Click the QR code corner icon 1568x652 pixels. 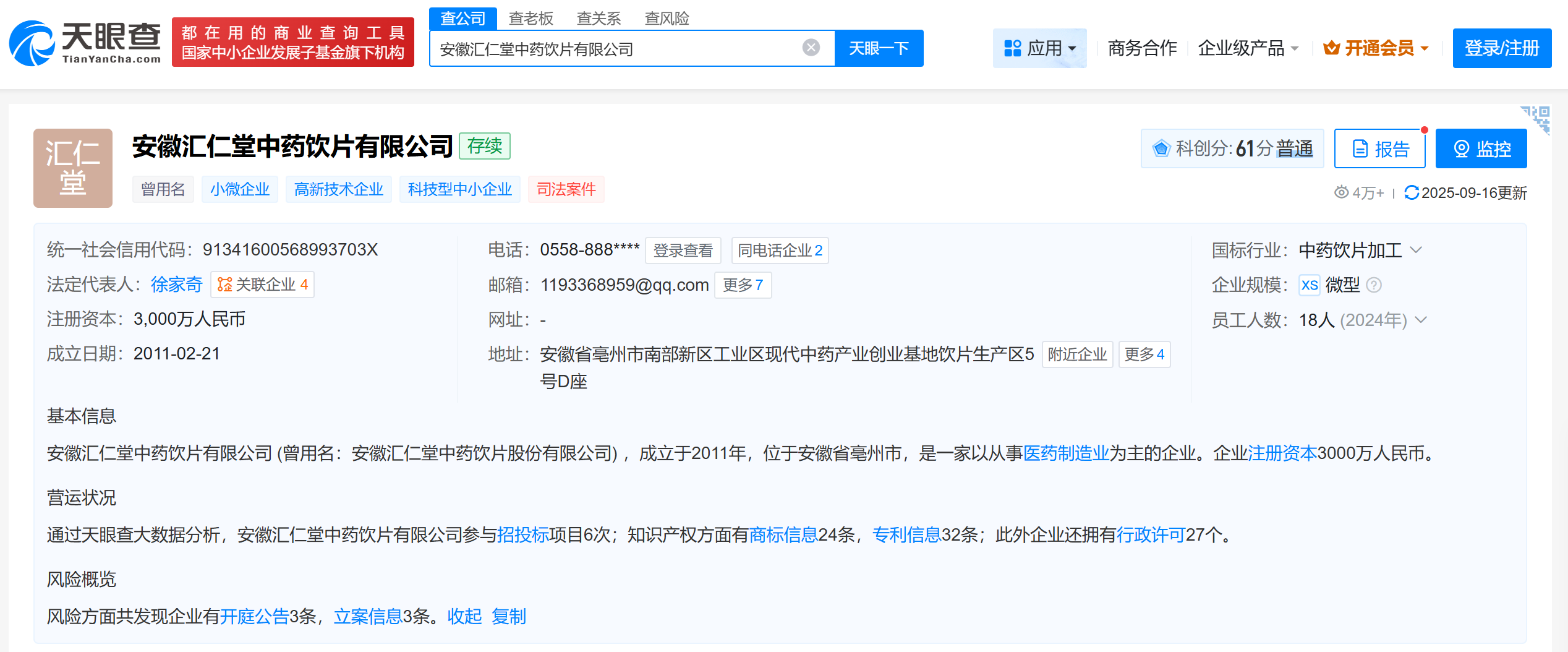tap(1537, 118)
